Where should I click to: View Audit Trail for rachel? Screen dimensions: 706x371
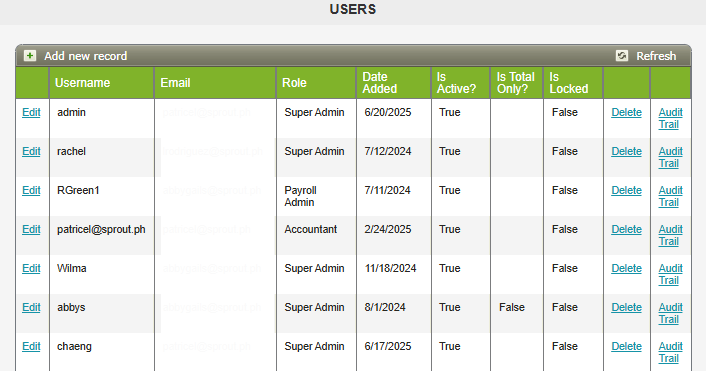point(670,157)
